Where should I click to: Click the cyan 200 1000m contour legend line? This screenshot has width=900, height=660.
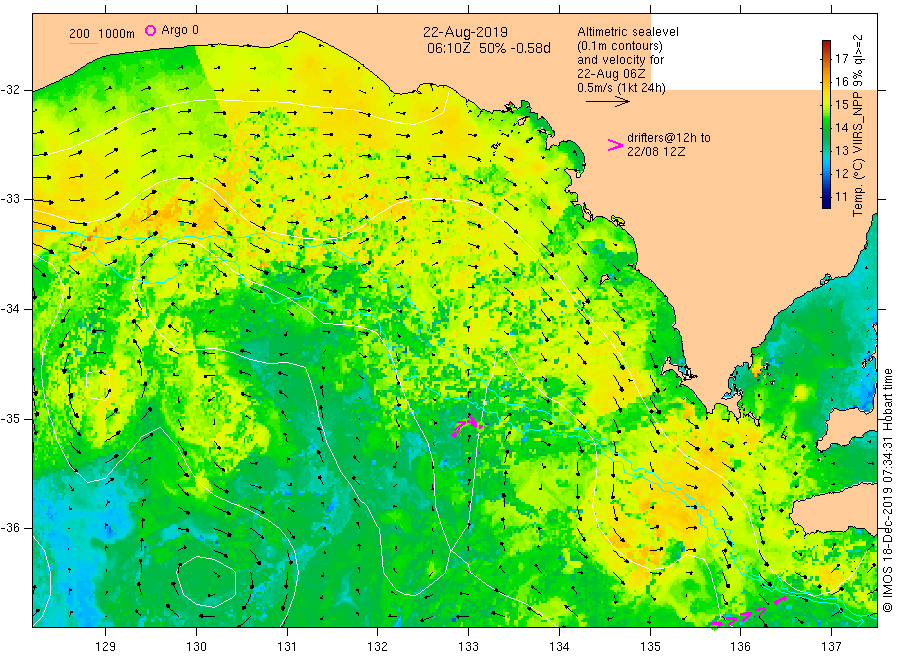(83, 42)
